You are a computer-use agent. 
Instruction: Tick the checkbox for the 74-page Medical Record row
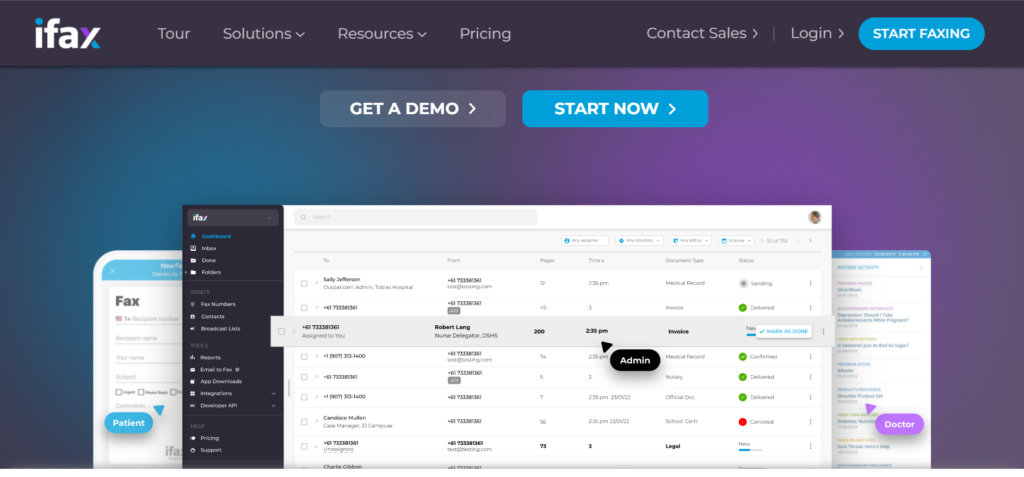point(304,357)
